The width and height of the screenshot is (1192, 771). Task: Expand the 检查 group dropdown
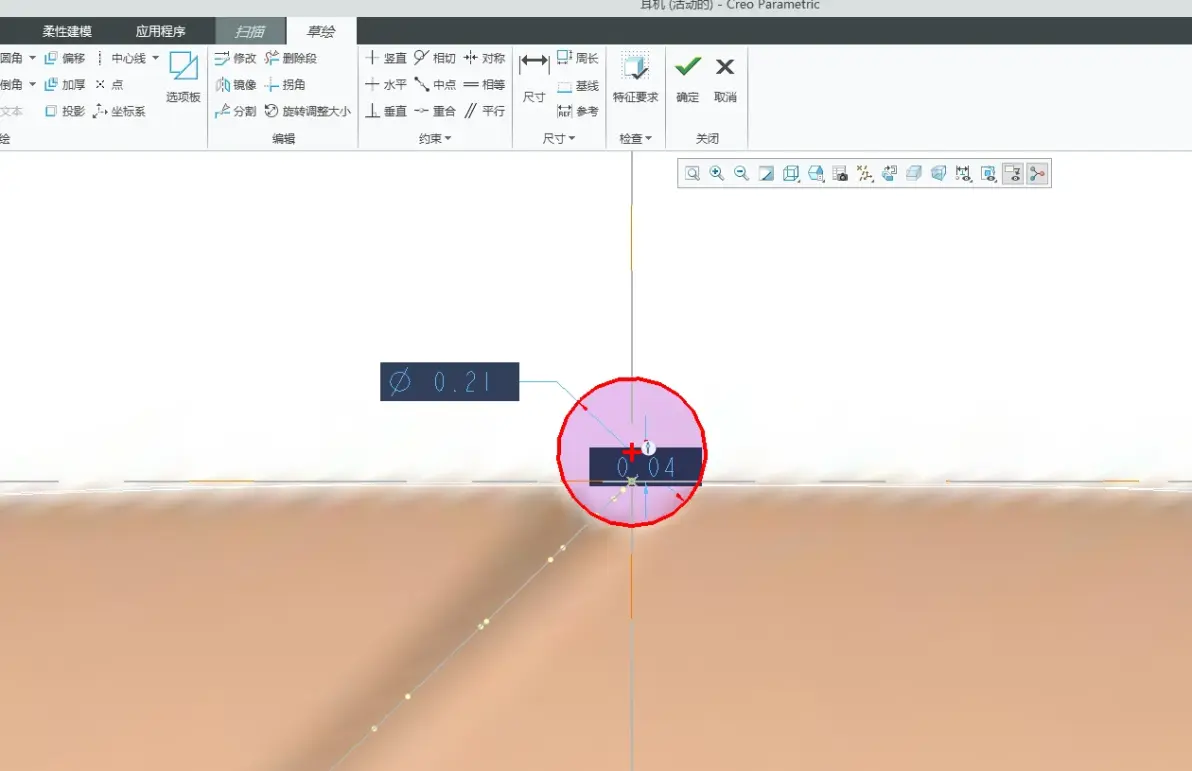click(x=636, y=138)
